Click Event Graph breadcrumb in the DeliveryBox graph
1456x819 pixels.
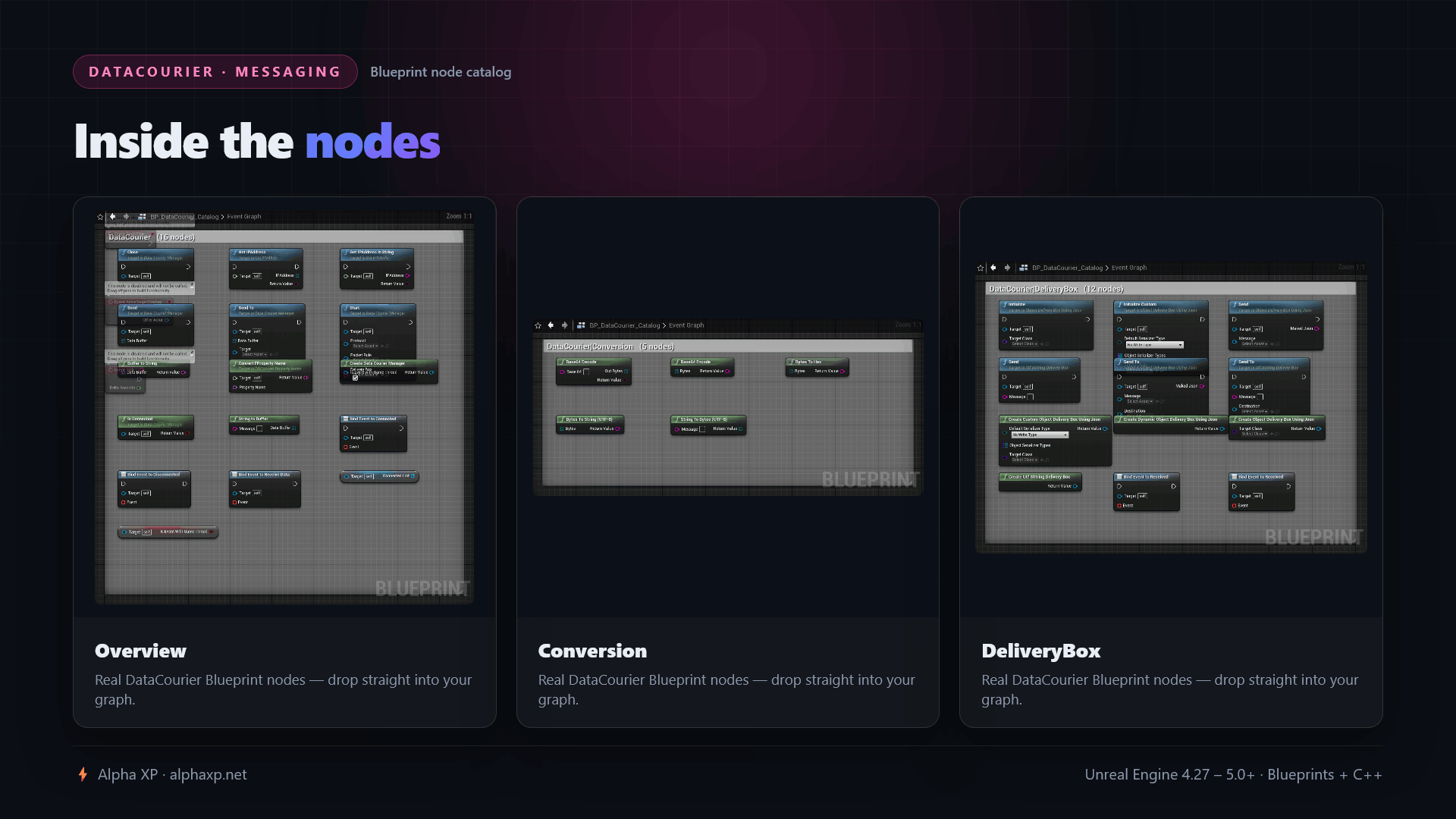1129,268
